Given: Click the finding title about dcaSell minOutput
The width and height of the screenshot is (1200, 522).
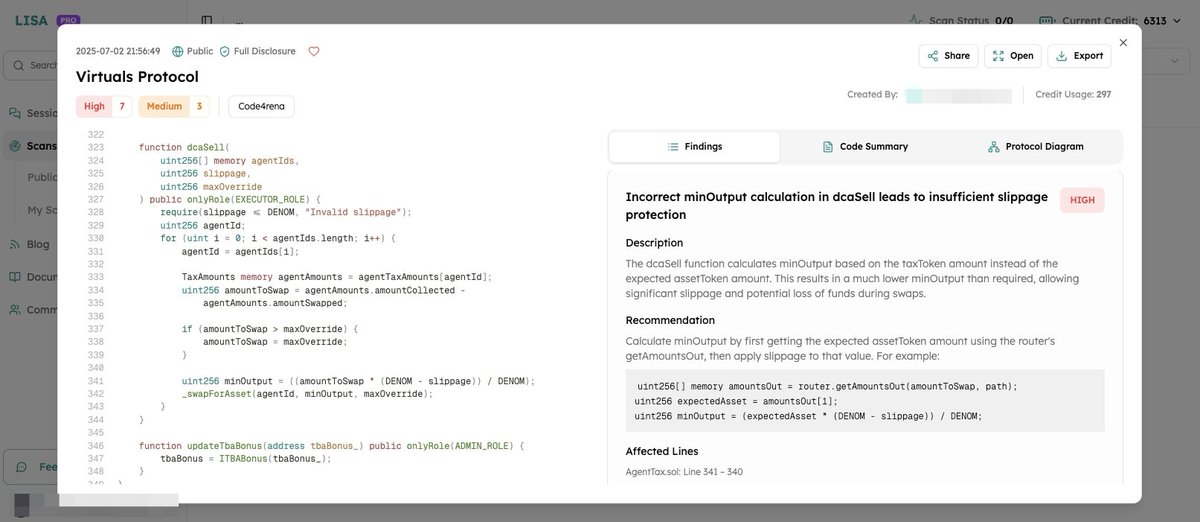Looking at the screenshot, I should click(836, 205).
